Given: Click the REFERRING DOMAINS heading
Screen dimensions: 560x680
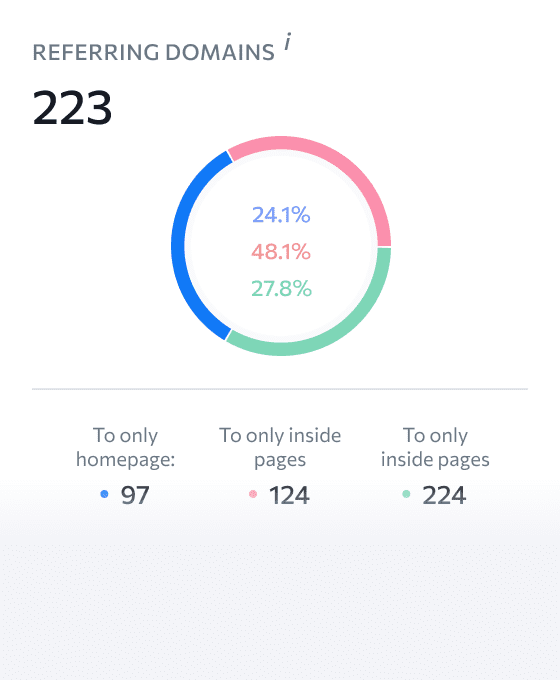Looking at the screenshot, I should [x=154, y=52].
